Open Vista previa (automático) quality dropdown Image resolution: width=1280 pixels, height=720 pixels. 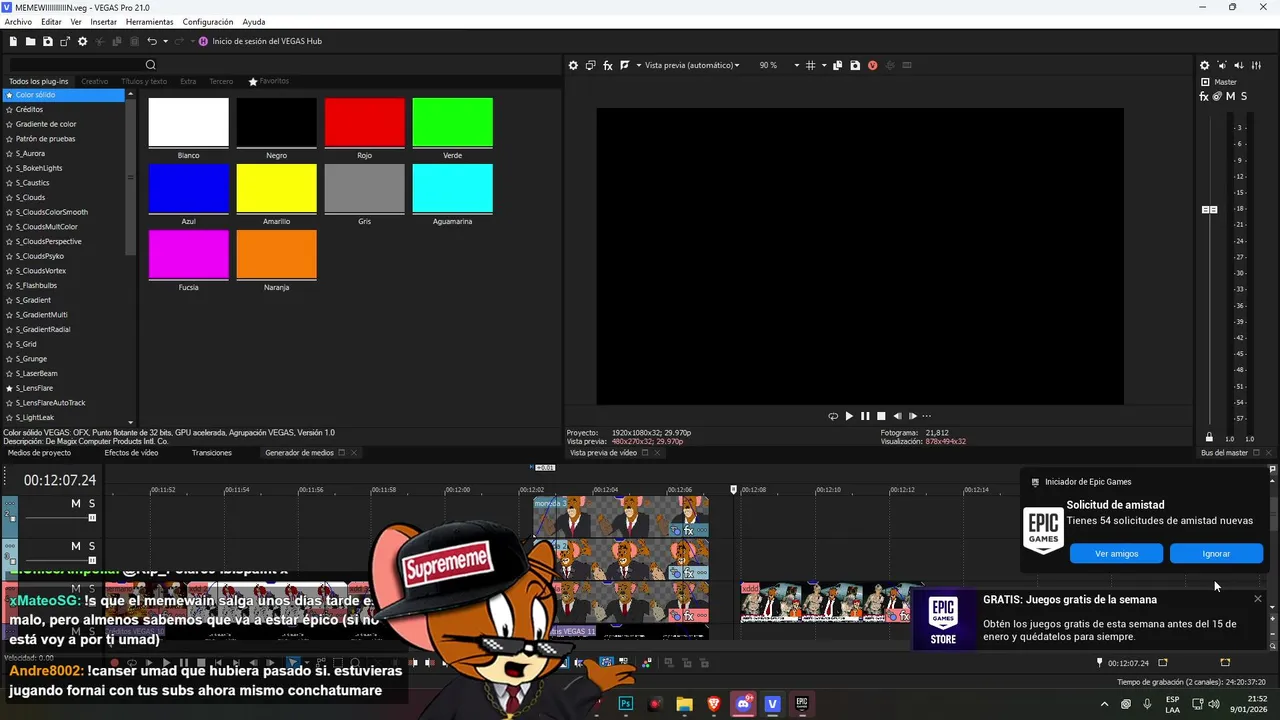692,65
